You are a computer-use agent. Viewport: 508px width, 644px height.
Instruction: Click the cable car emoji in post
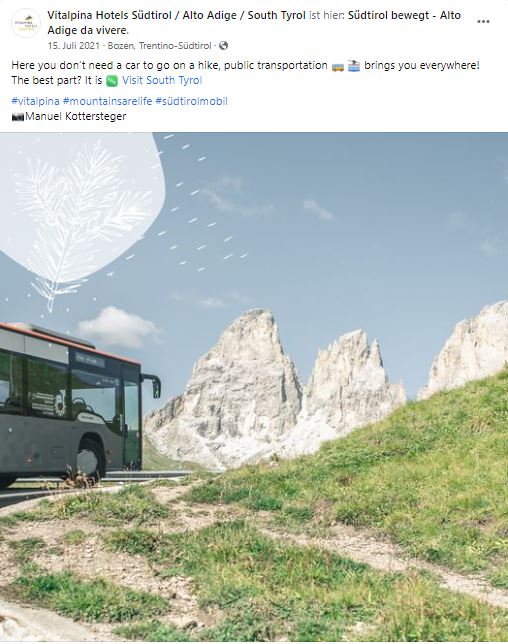click(x=354, y=66)
